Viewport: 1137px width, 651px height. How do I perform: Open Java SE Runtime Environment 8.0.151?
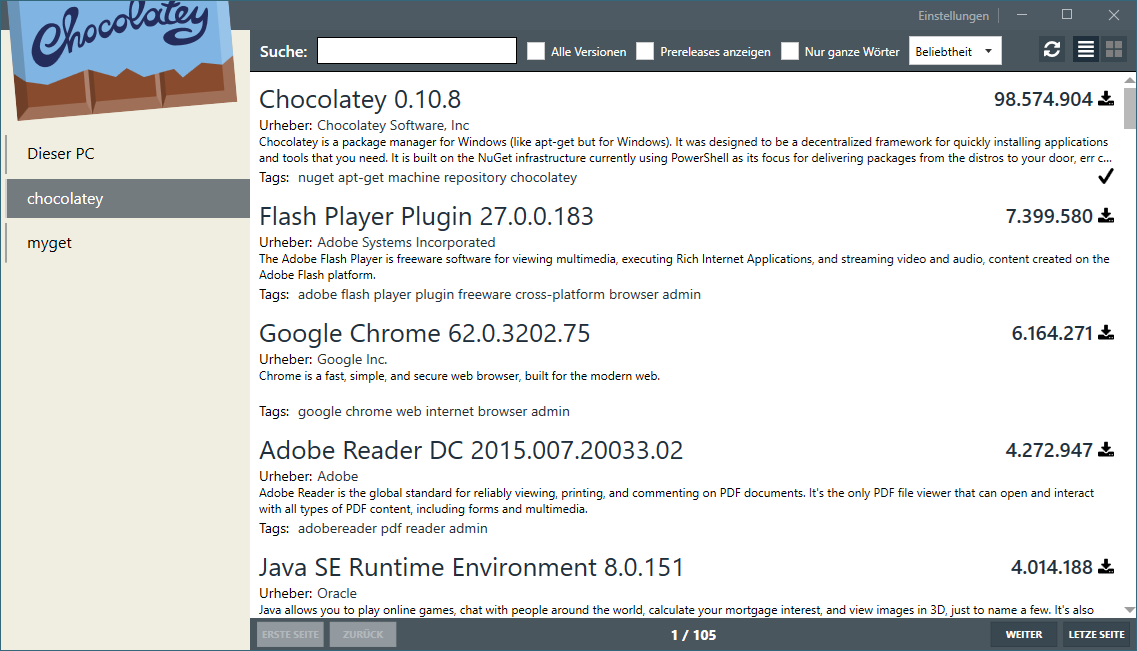(x=471, y=567)
